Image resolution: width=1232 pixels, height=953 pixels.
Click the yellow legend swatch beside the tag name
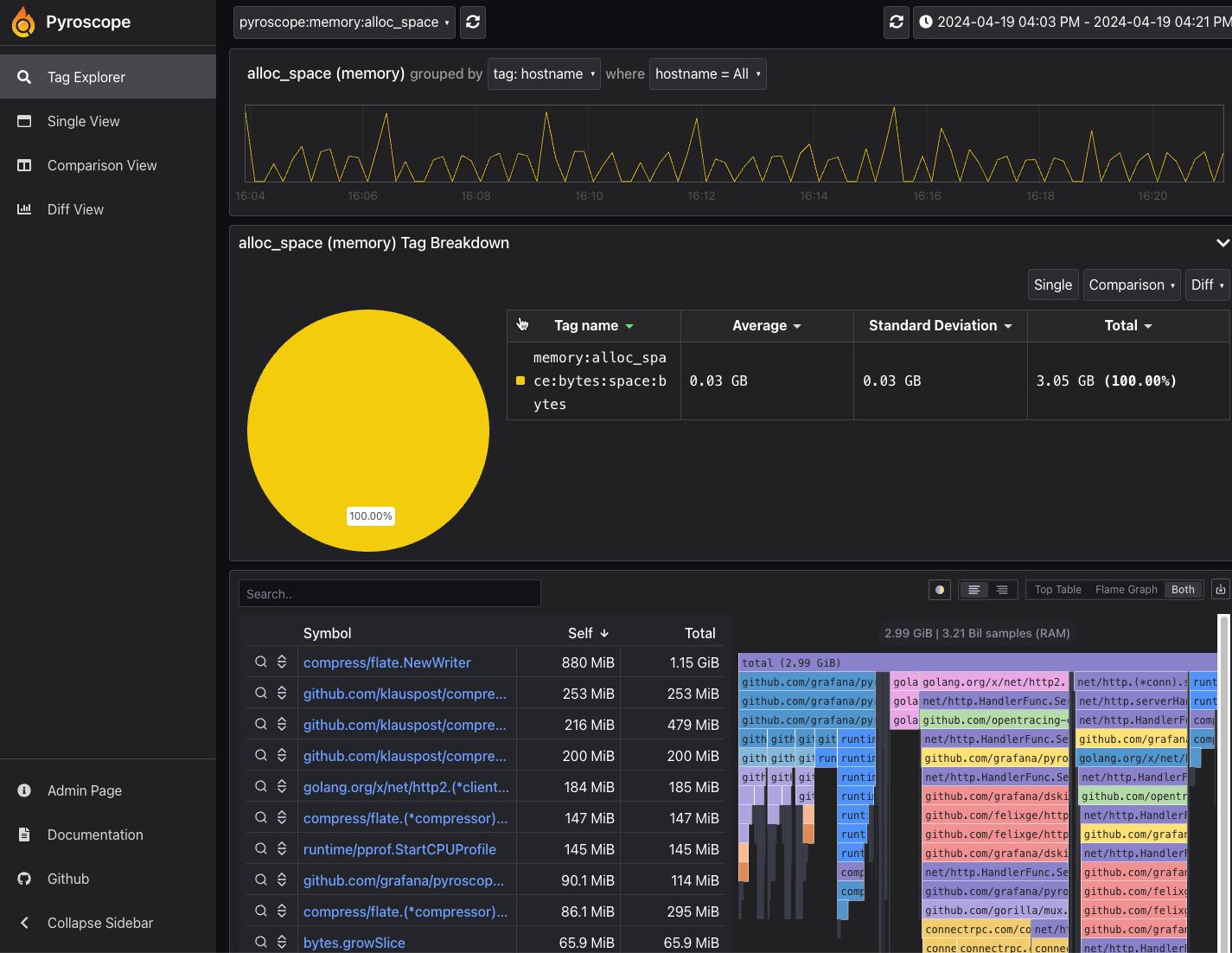(x=520, y=381)
